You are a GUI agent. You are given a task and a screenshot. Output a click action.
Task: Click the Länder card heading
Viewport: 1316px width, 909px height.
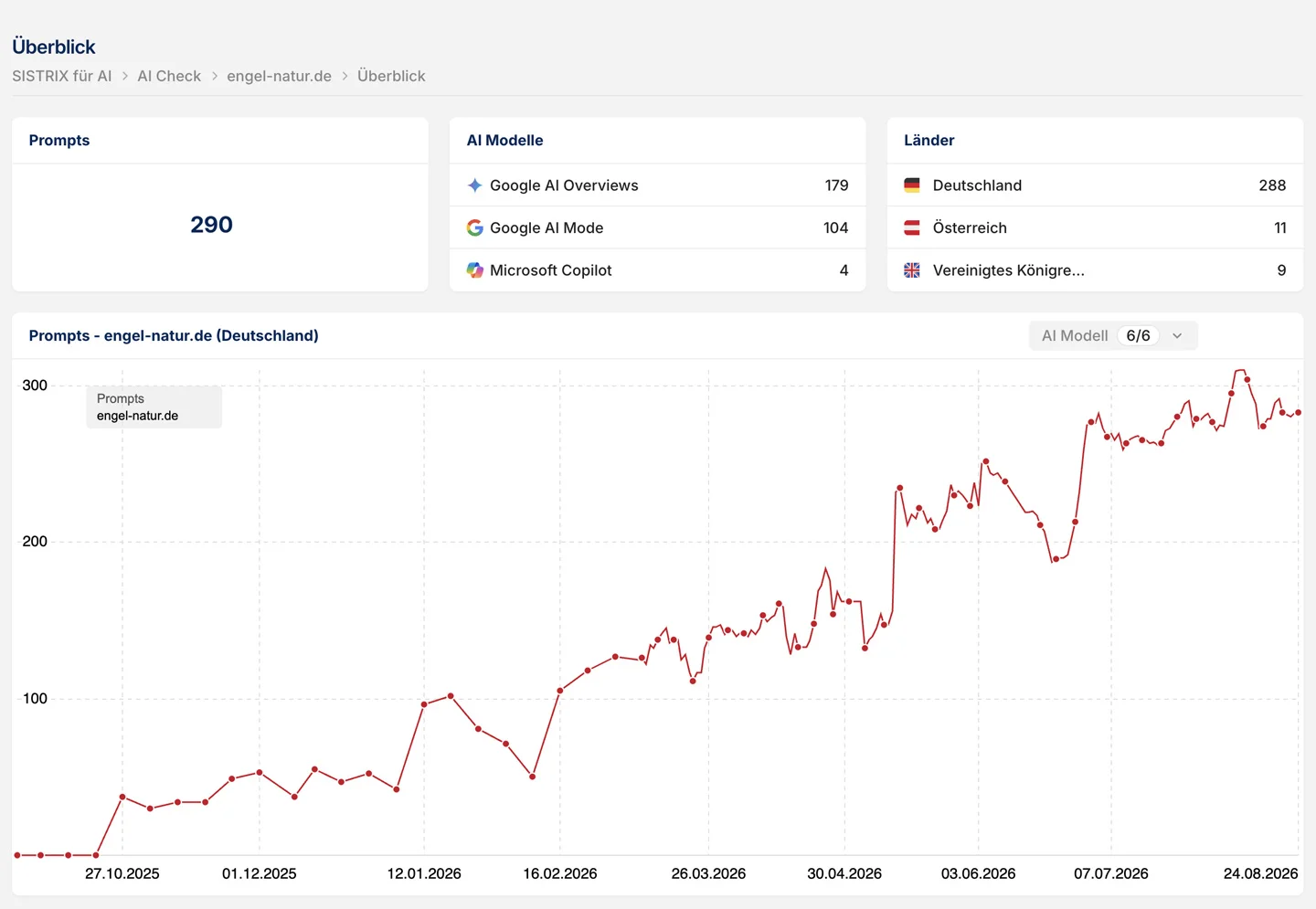click(x=929, y=140)
